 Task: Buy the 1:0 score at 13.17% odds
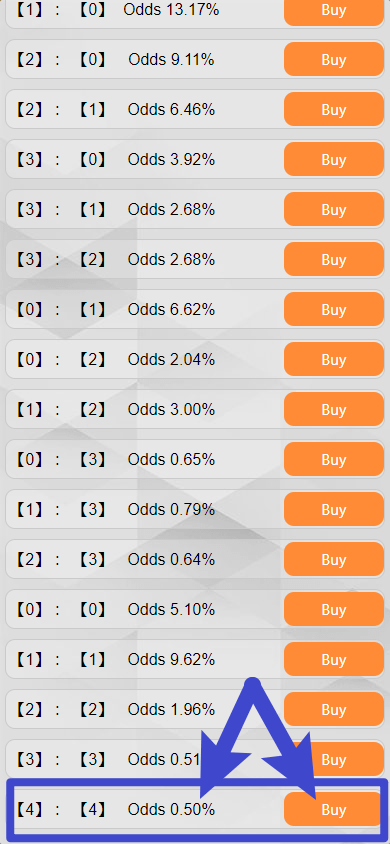tap(334, 10)
